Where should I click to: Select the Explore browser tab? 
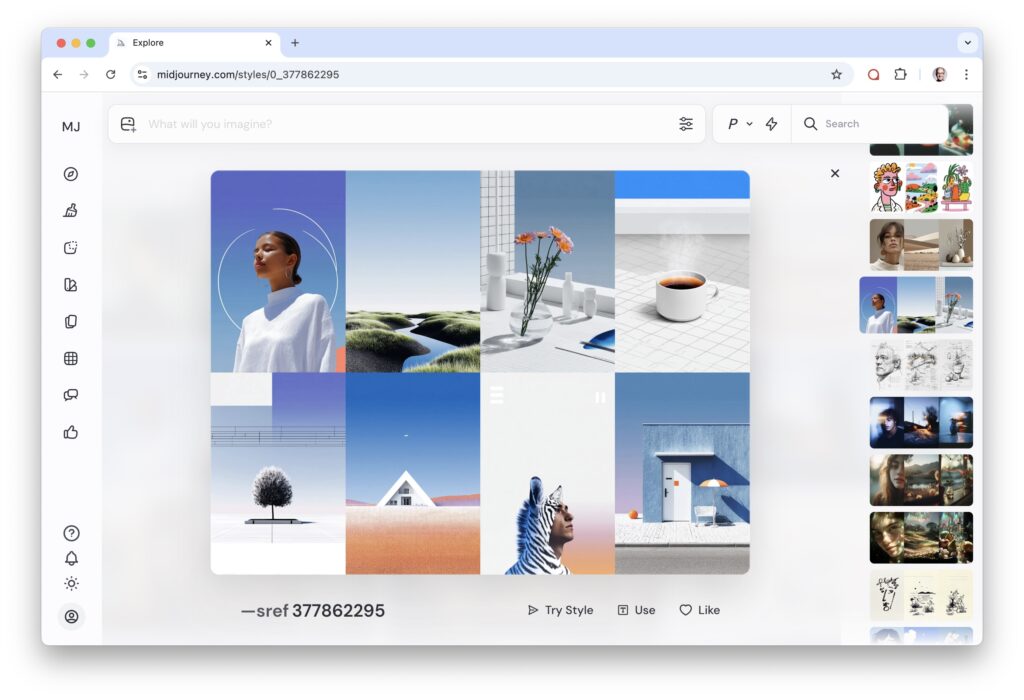pyautogui.click(x=190, y=43)
